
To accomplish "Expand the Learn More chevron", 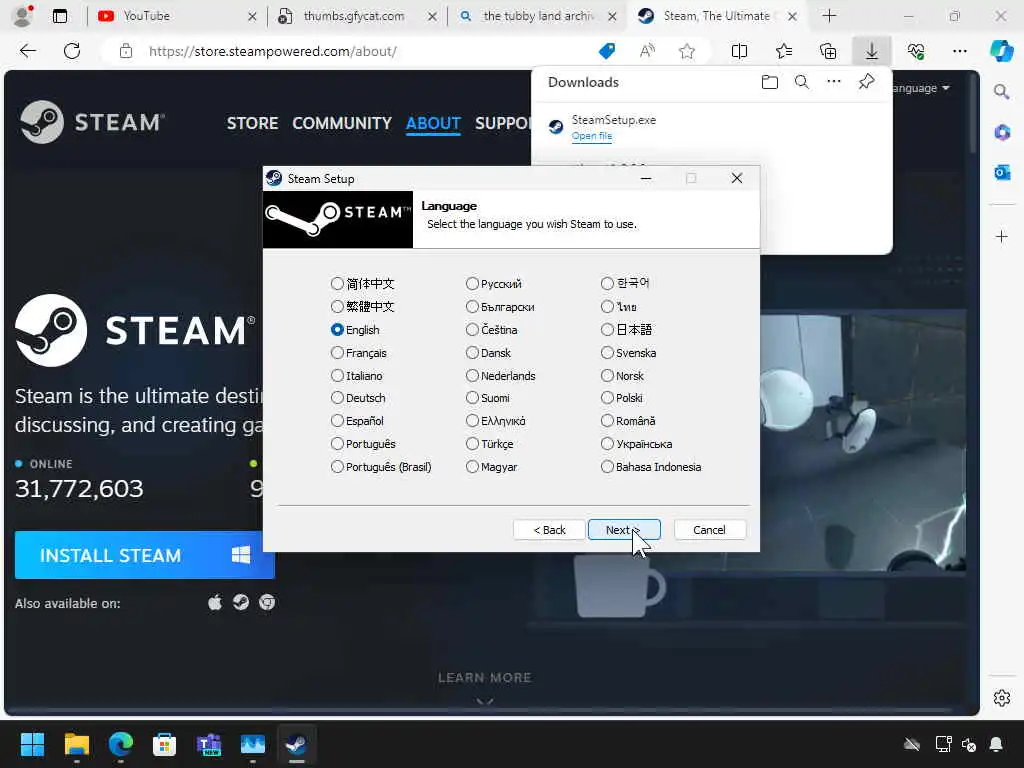I will (485, 702).
